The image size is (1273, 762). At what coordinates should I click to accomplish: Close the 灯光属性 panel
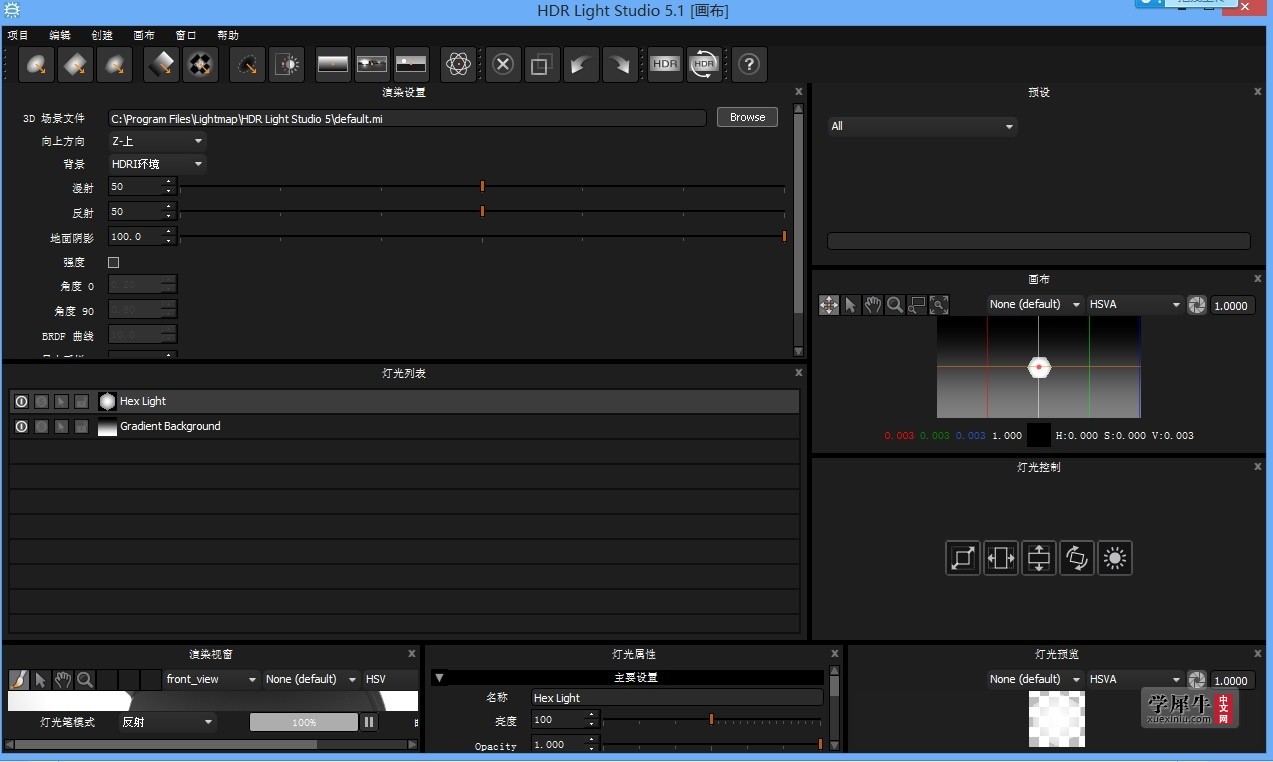coord(835,654)
